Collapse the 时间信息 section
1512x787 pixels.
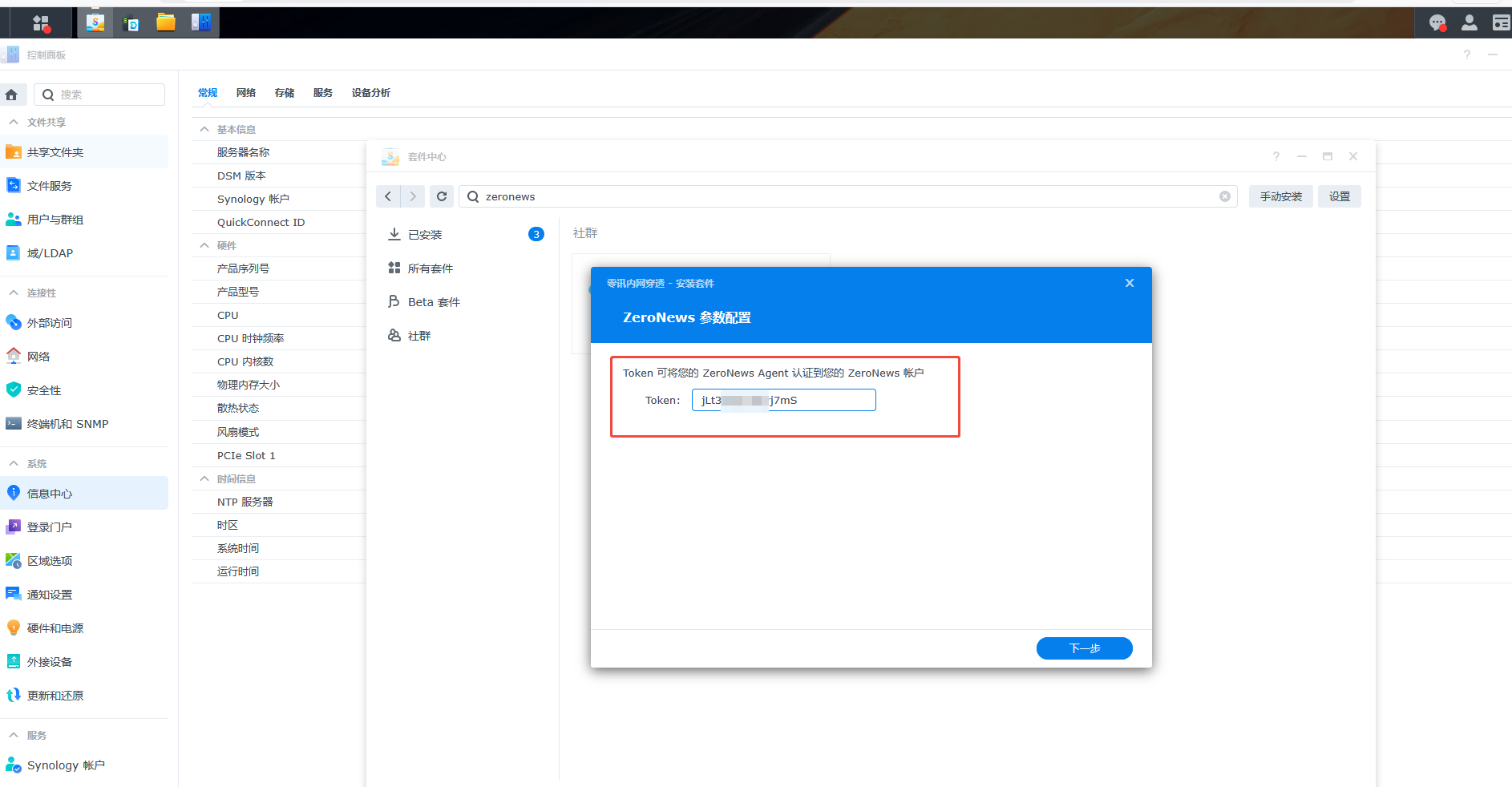tap(204, 478)
